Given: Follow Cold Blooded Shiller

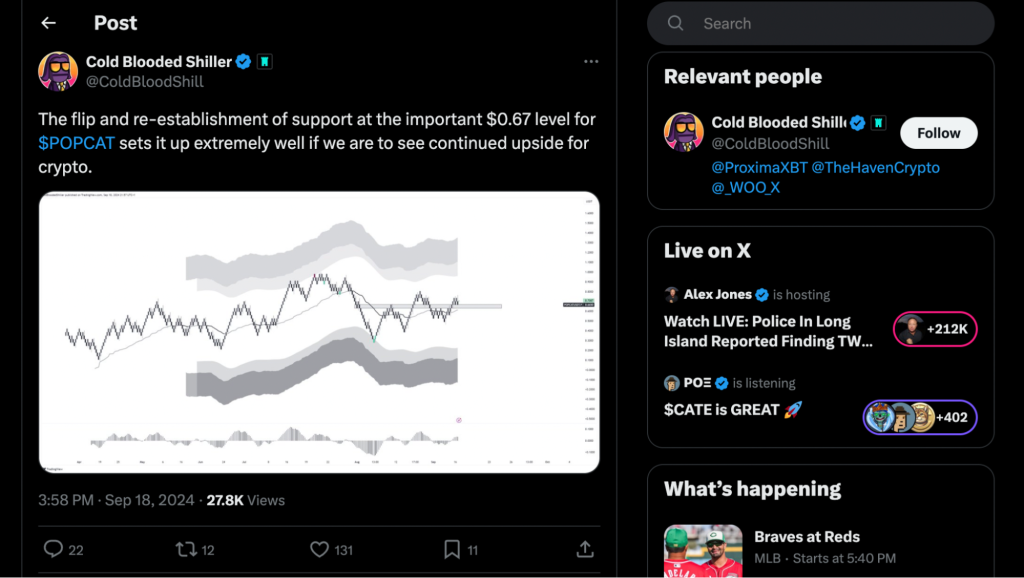Looking at the screenshot, I should pyautogui.click(x=938, y=133).
